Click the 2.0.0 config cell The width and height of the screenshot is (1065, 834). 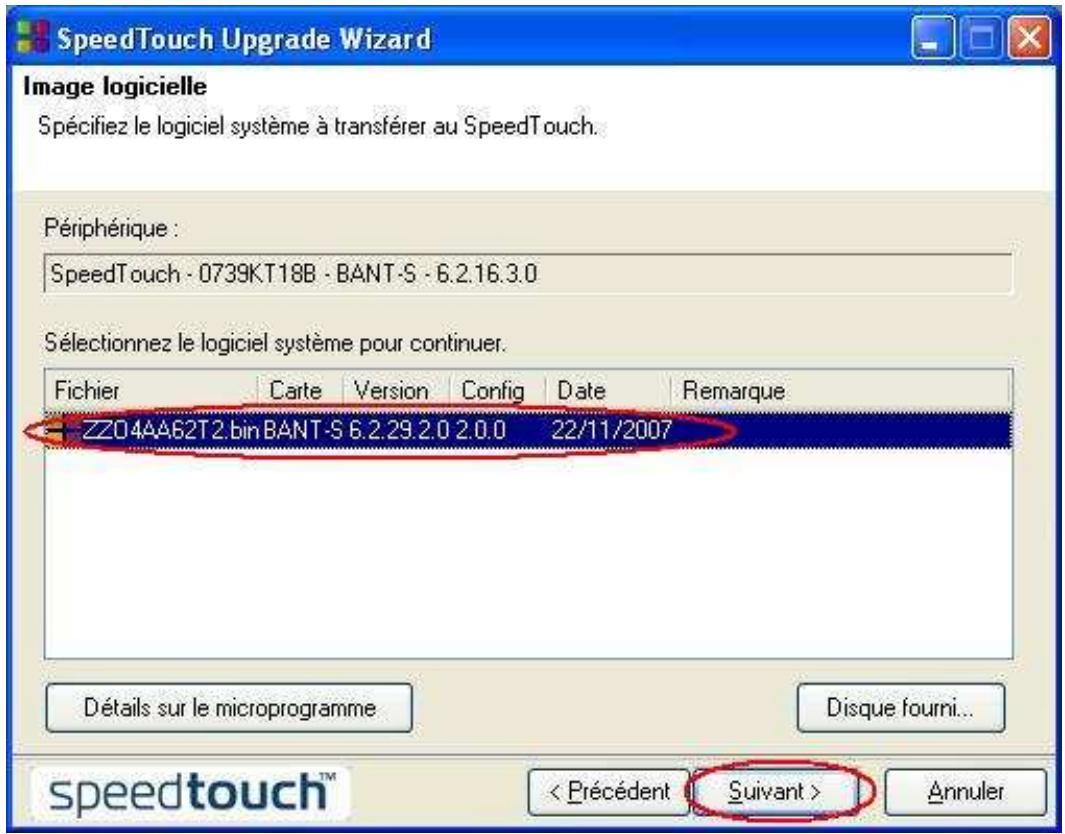coord(480,430)
